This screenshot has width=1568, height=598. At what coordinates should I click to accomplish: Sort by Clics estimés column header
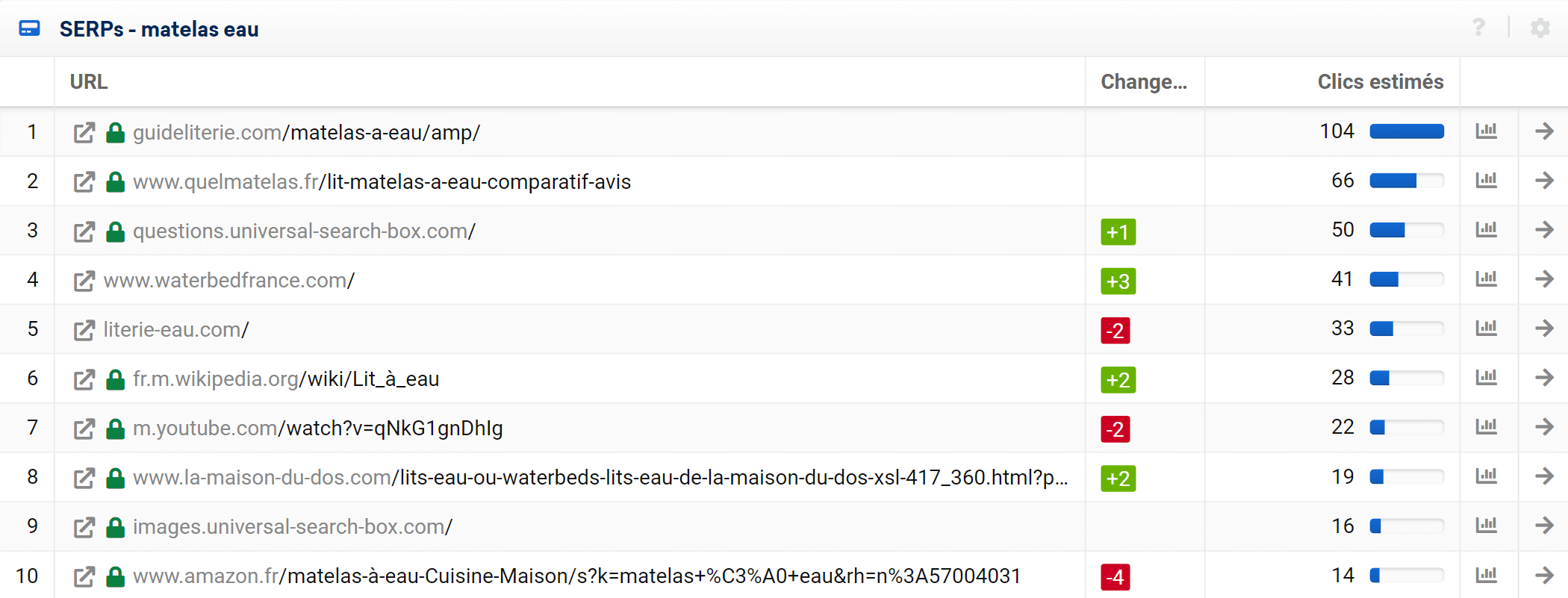click(1380, 81)
